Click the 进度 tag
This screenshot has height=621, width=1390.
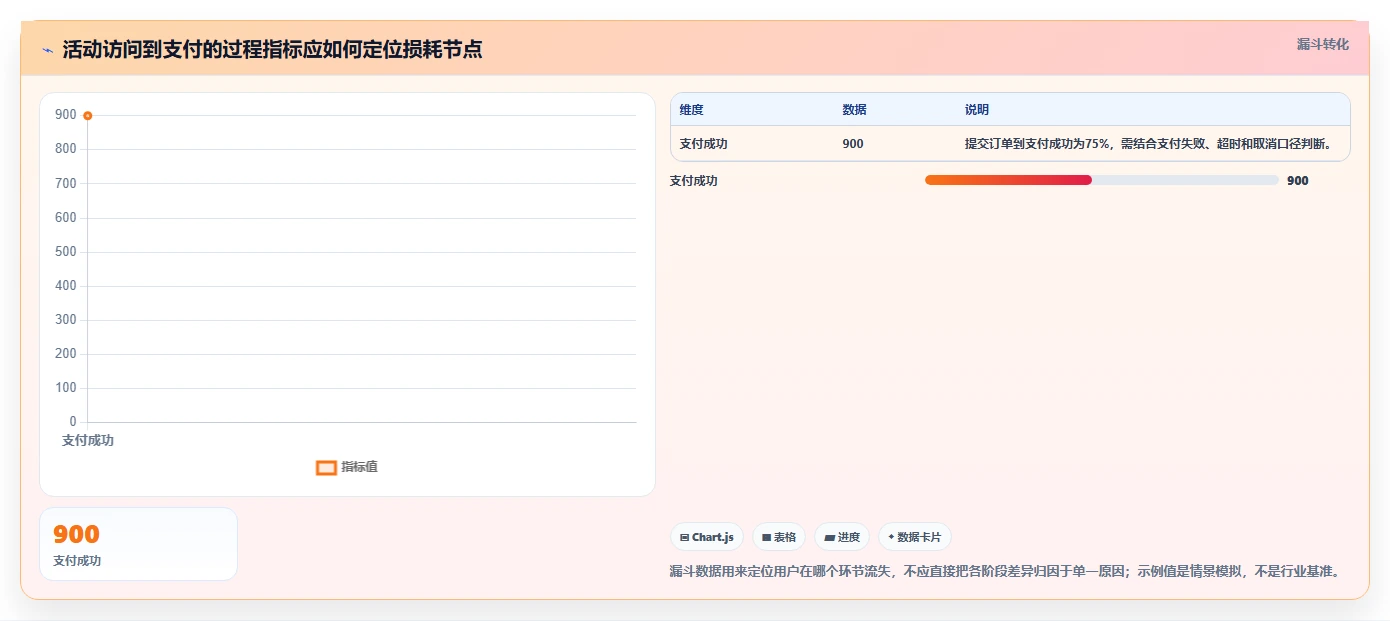click(842, 537)
